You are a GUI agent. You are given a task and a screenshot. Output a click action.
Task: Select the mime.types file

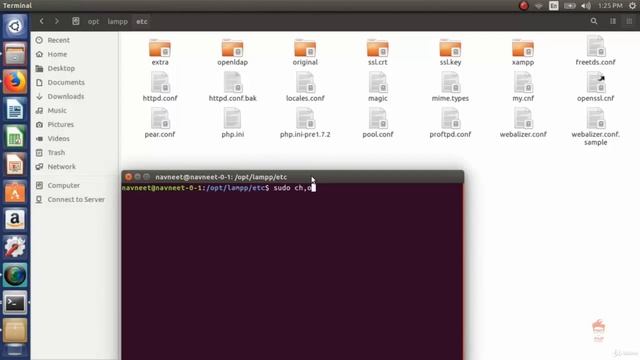(x=450, y=87)
